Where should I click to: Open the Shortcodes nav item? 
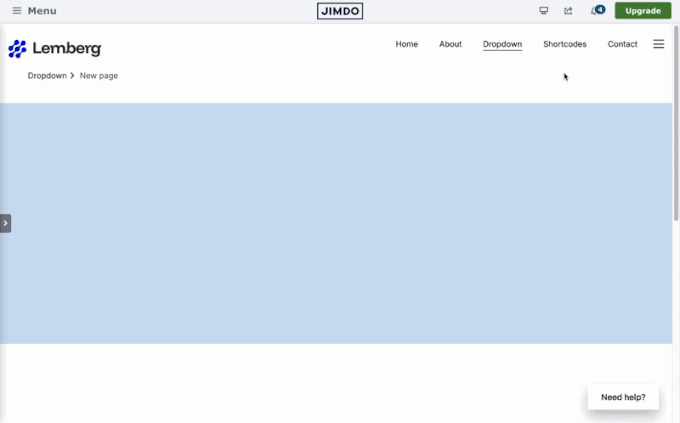565,44
